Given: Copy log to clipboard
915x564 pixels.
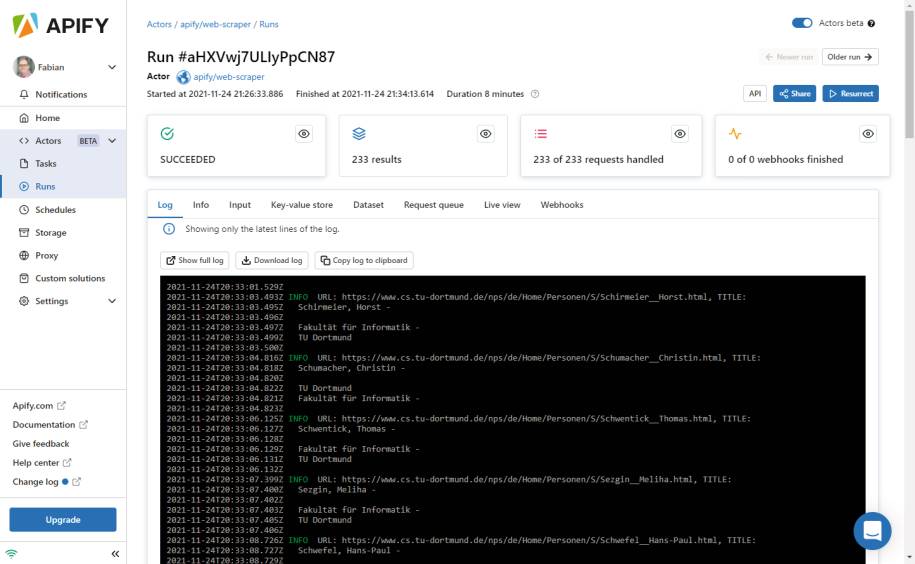Looking at the screenshot, I should [x=364, y=260].
